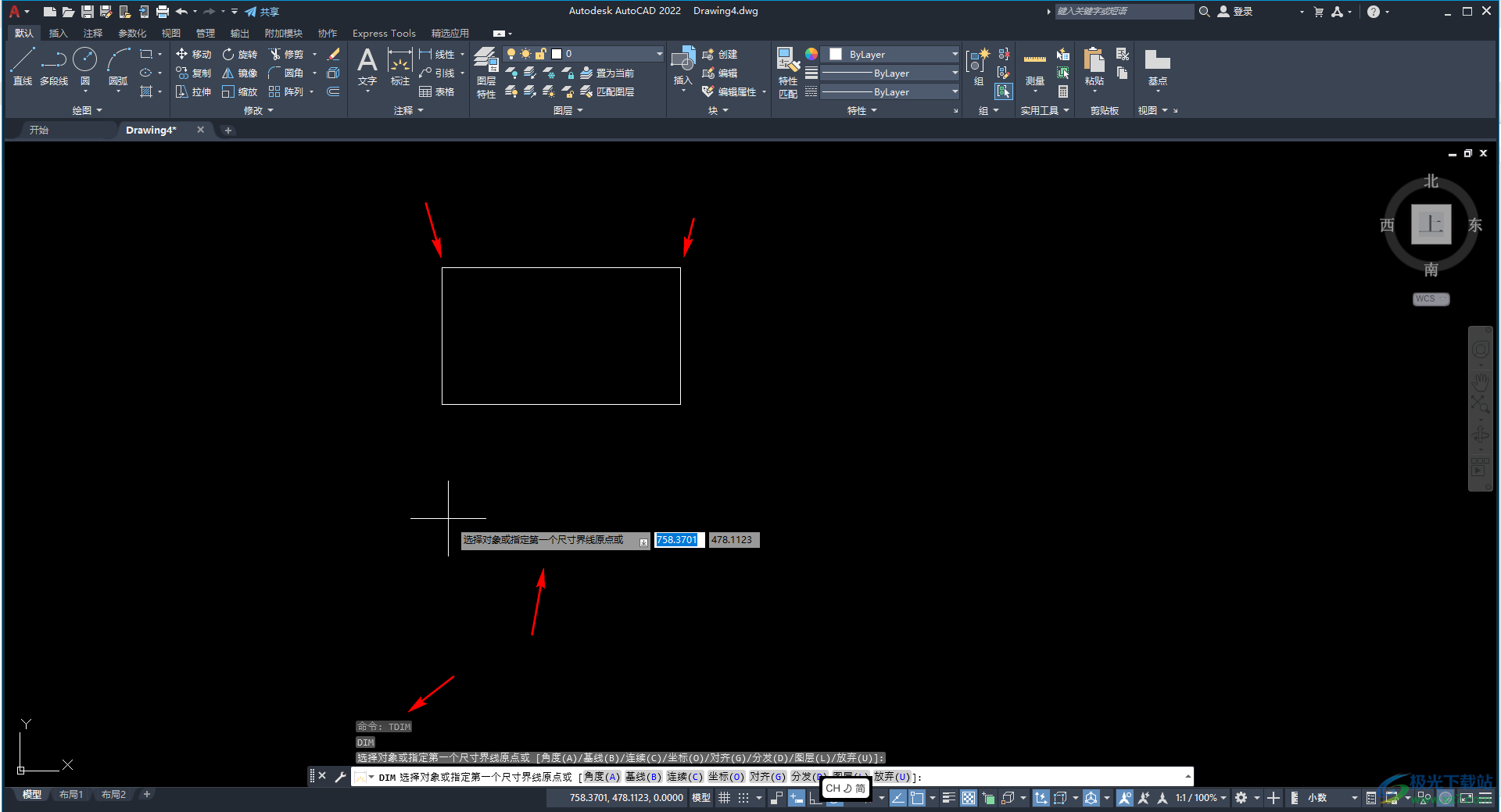
Task: Click the 圆角 (Fillet) tool
Action: click(x=286, y=73)
